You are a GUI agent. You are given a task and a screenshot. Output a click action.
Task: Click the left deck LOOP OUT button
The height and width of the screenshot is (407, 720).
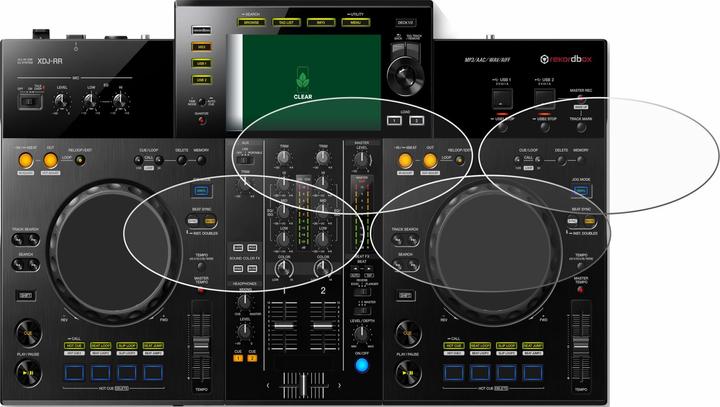[51, 160]
